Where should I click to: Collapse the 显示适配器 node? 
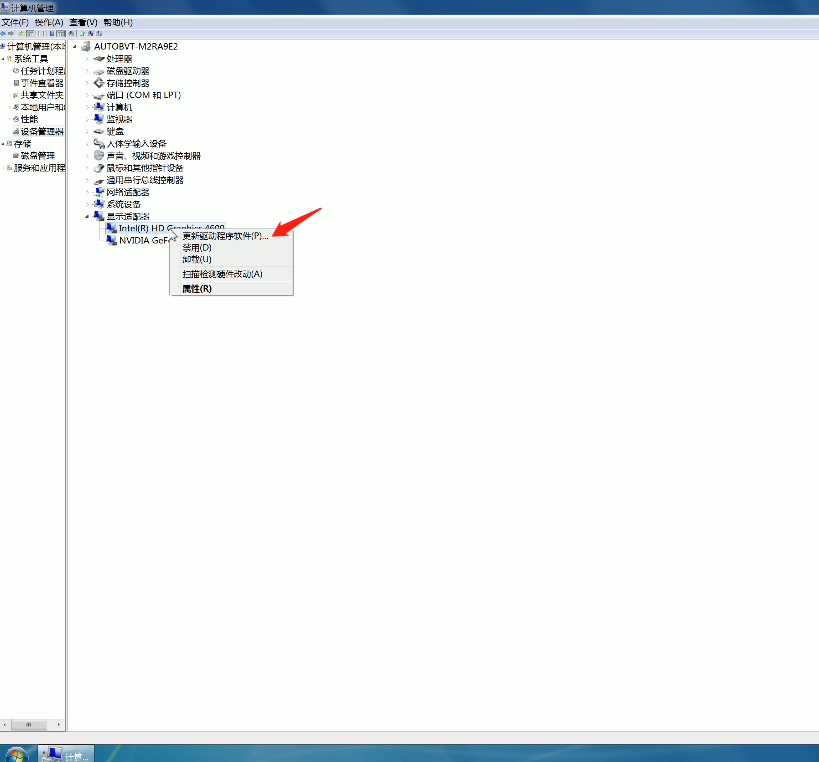[87, 216]
